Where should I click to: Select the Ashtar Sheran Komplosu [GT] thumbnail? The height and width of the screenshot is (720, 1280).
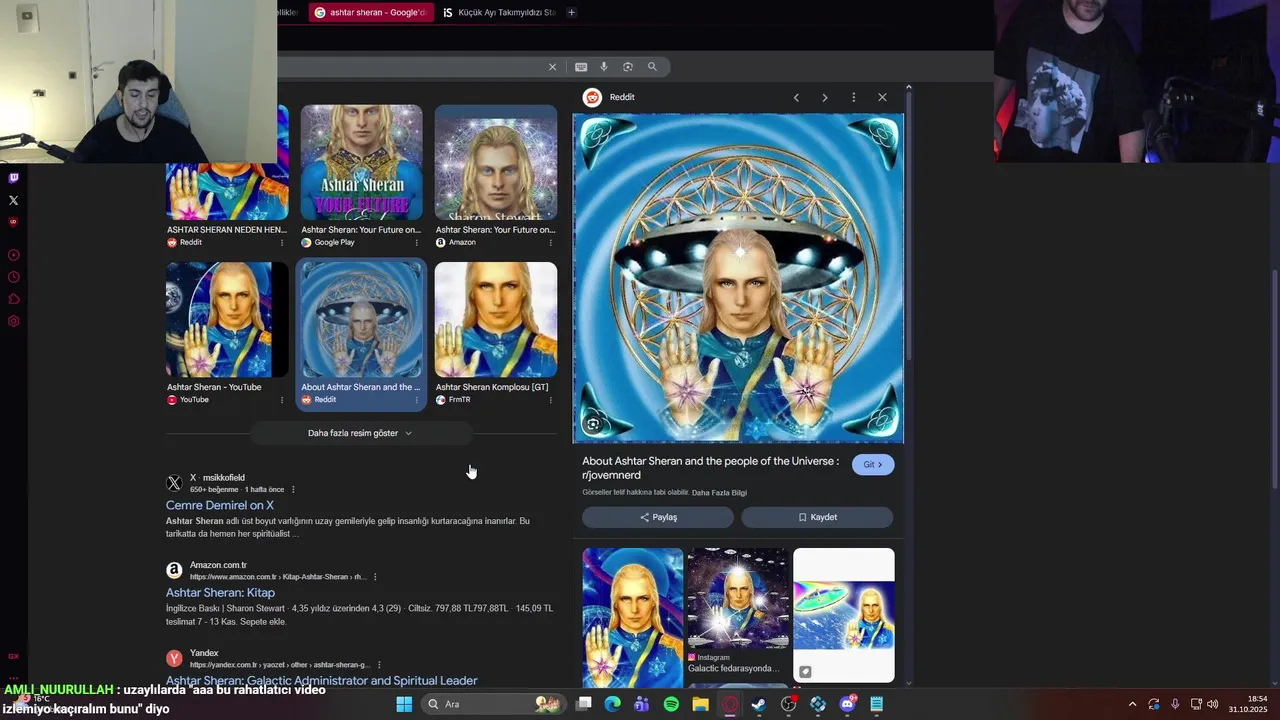[x=496, y=320]
